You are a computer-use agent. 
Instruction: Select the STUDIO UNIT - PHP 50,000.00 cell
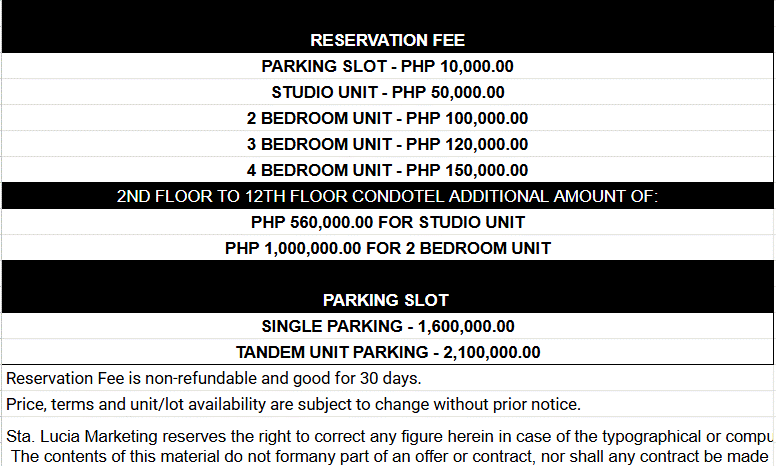pos(387,93)
